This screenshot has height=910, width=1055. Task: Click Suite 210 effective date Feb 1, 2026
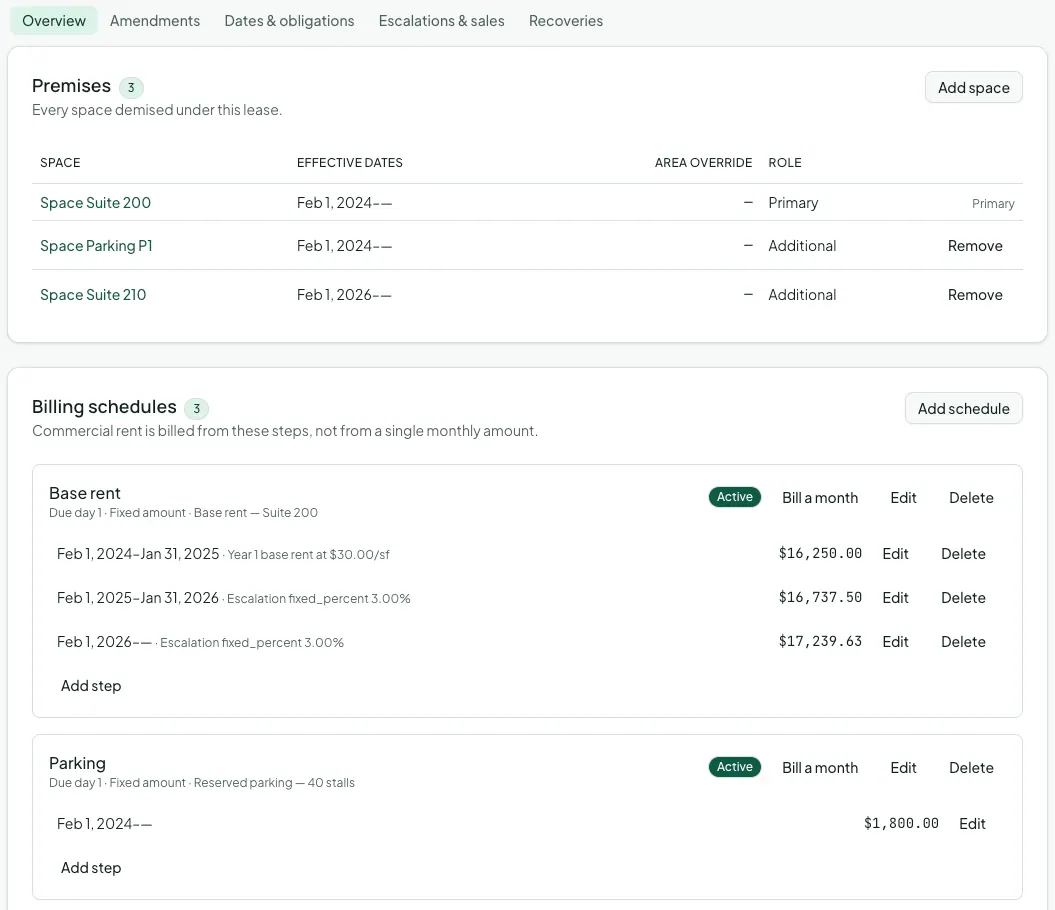click(x=344, y=295)
